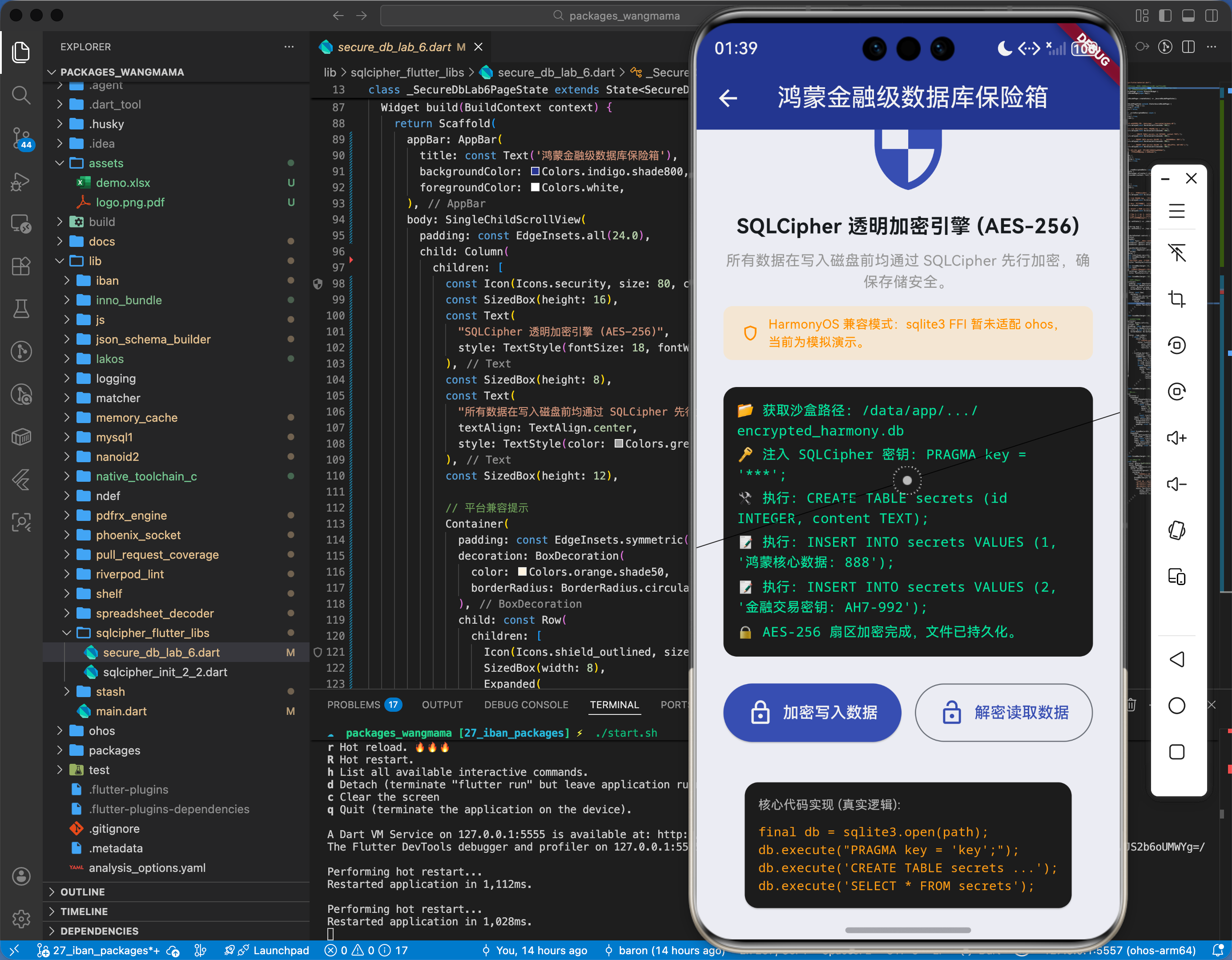Toggle the bottom panel layout button
This screenshot has height=960, width=1232.
pos(1188,16)
